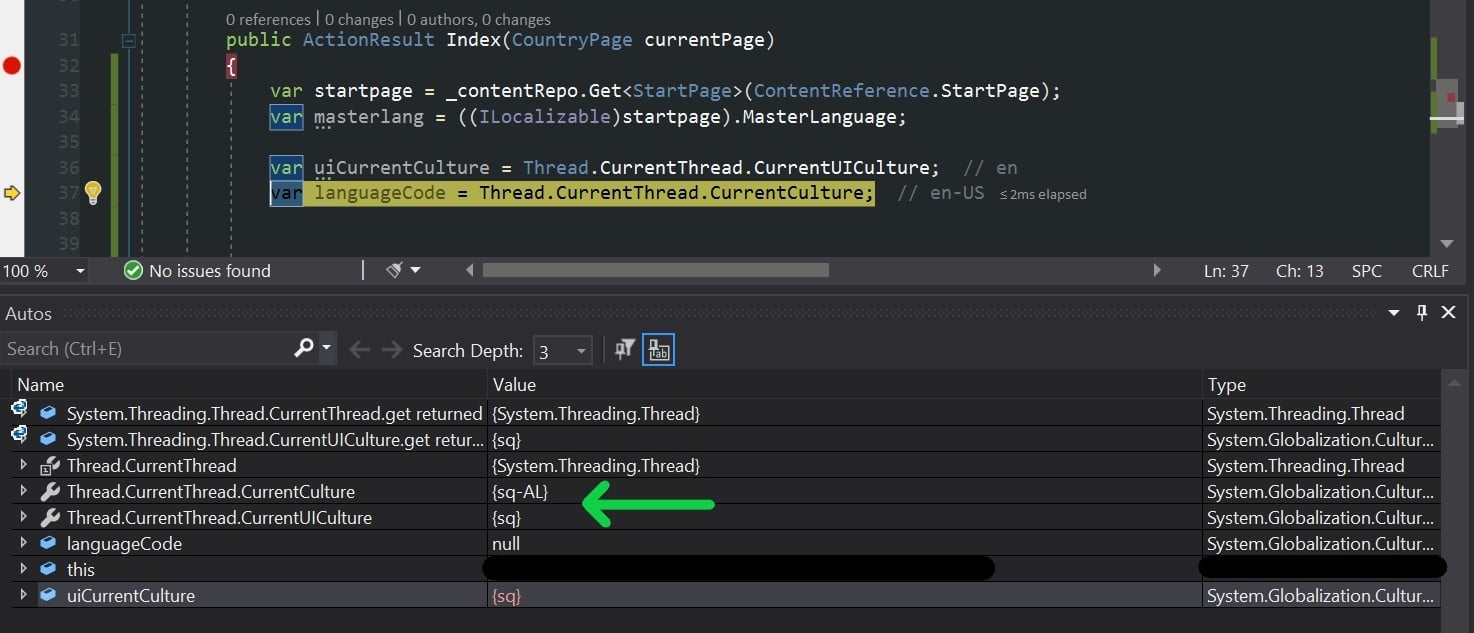The image size is (1474, 633).
Task: Expand the Thread.CurrentThread.CurrentCulture row
Action: pos(24,492)
